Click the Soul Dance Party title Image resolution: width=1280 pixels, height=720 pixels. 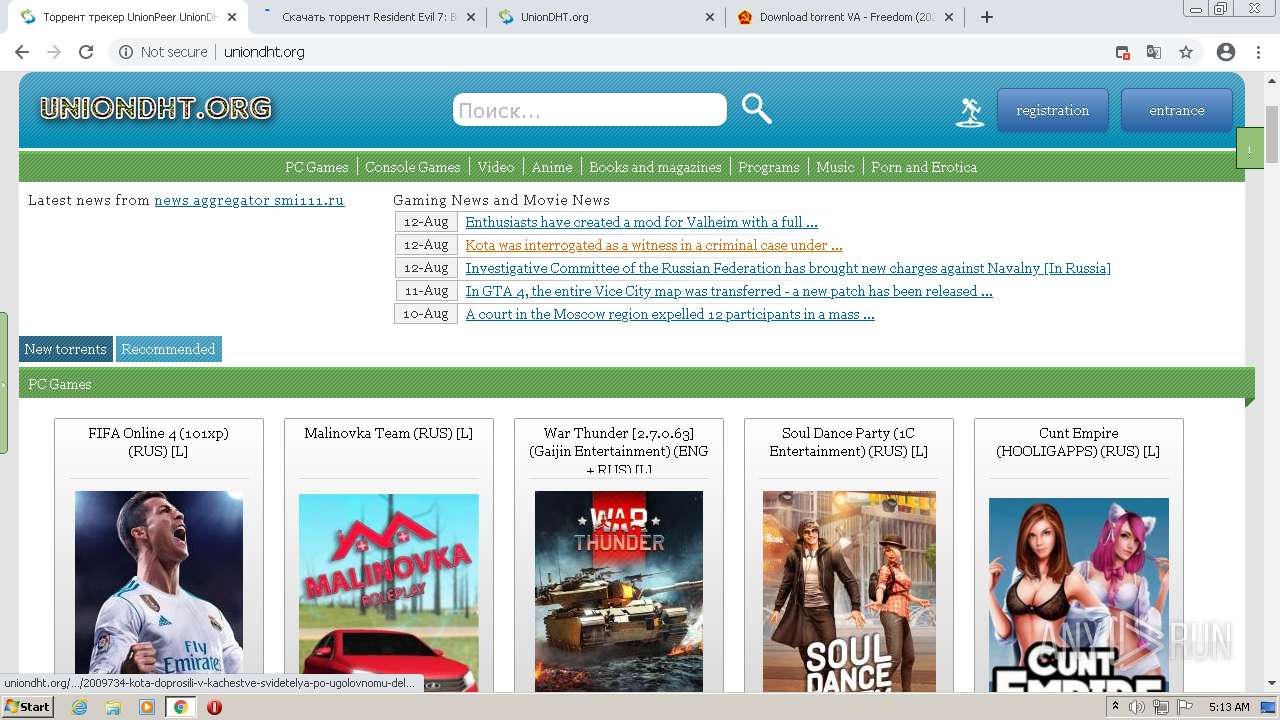(848, 442)
